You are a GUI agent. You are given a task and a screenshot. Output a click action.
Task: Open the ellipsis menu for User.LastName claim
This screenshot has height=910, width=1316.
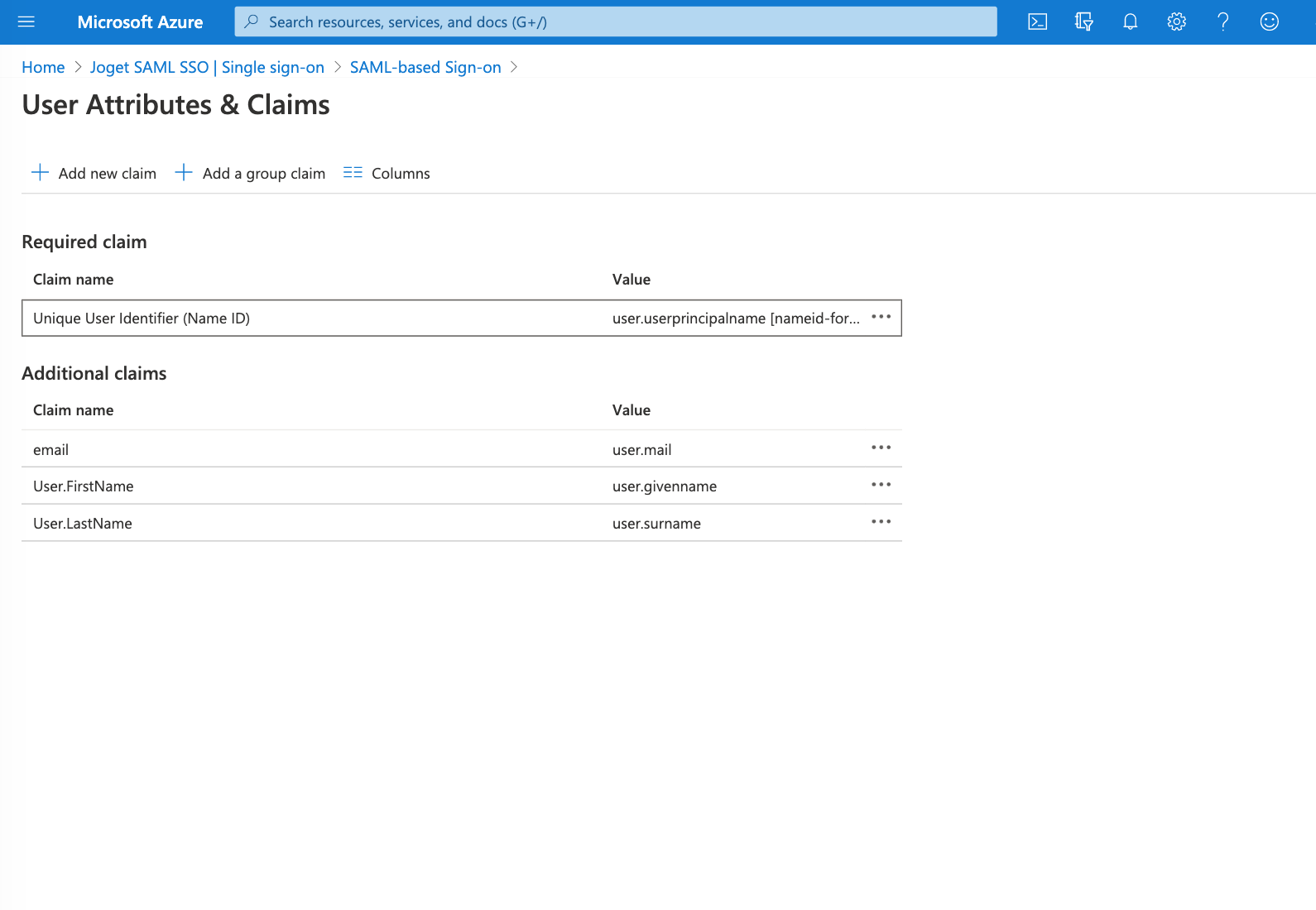[881, 523]
